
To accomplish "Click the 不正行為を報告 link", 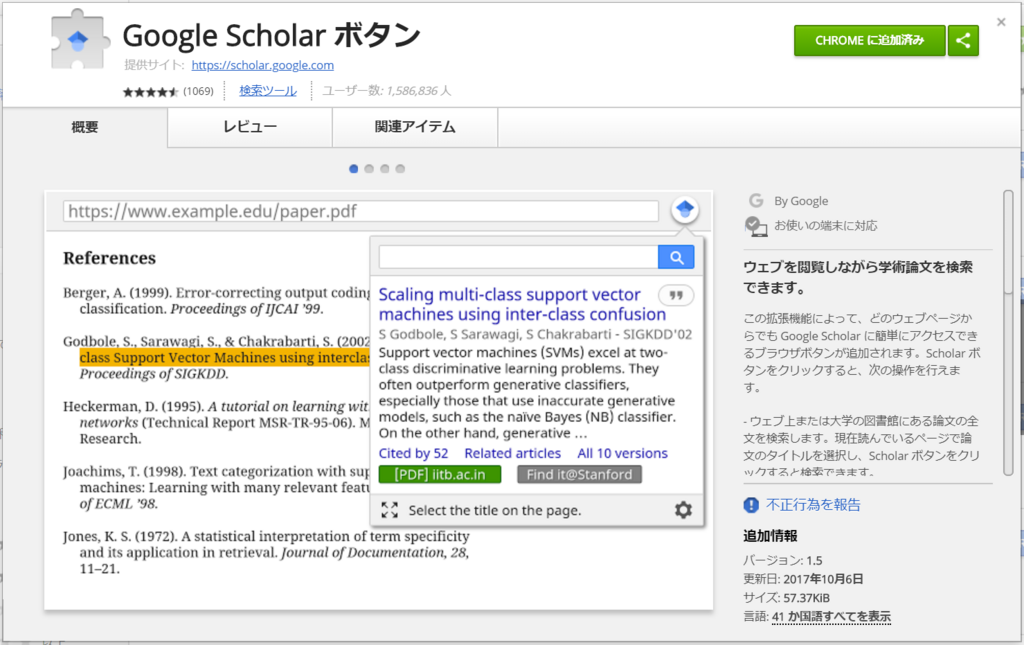I will point(813,505).
